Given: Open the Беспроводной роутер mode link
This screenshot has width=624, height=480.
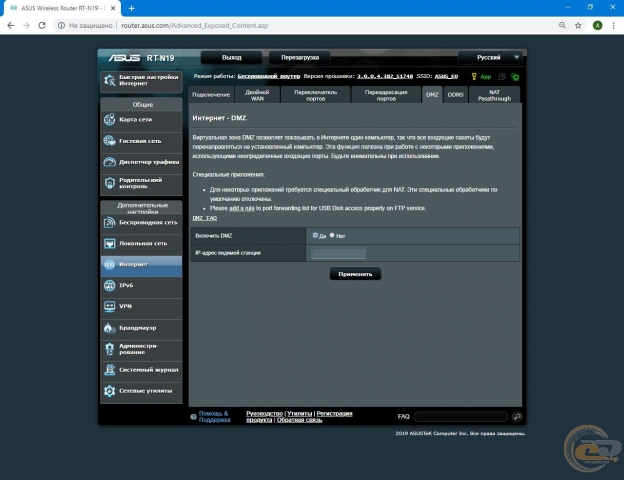Looking at the screenshot, I should tap(269, 76).
